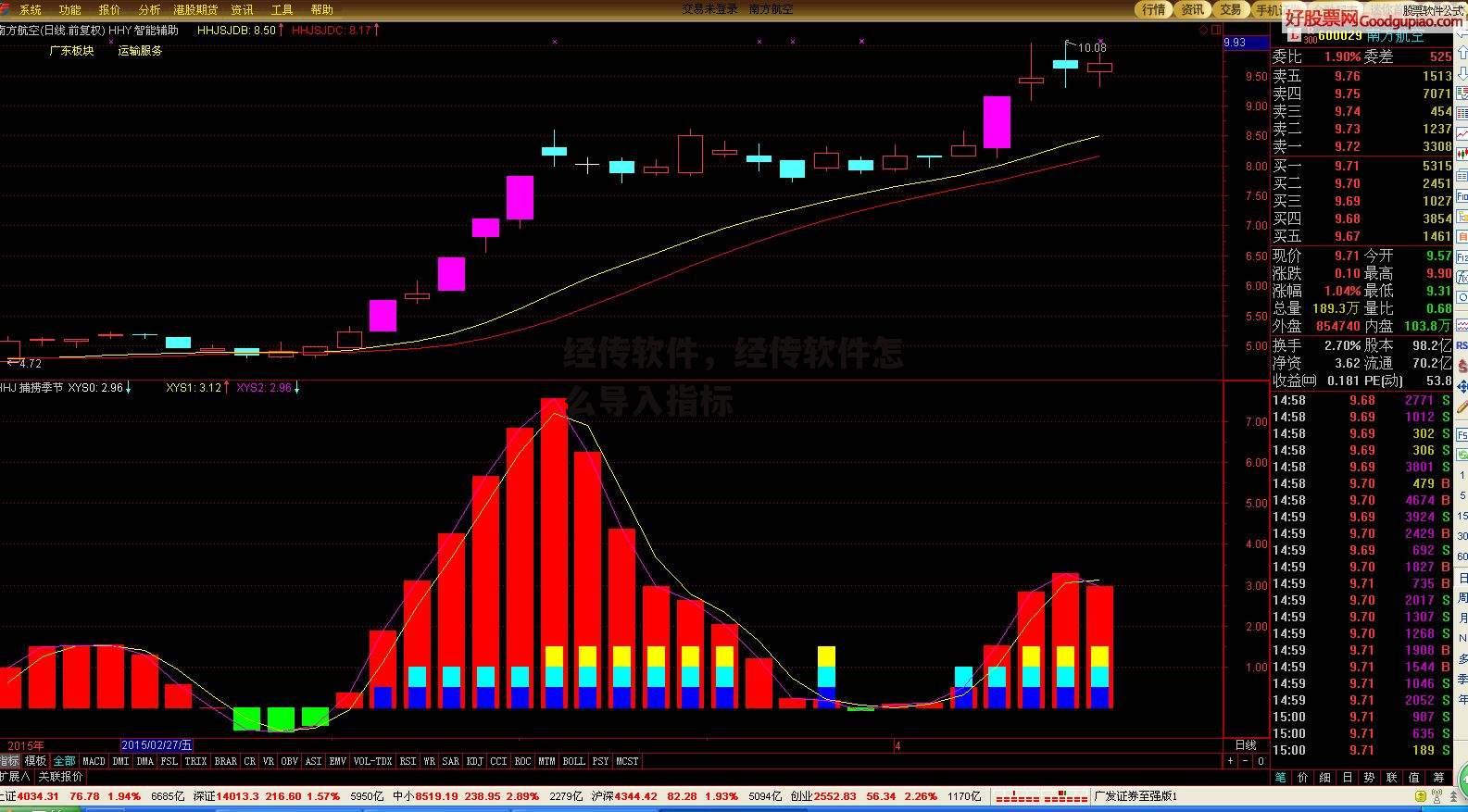Select the PSY indicator tab
1468x812 pixels.
[600, 761]
